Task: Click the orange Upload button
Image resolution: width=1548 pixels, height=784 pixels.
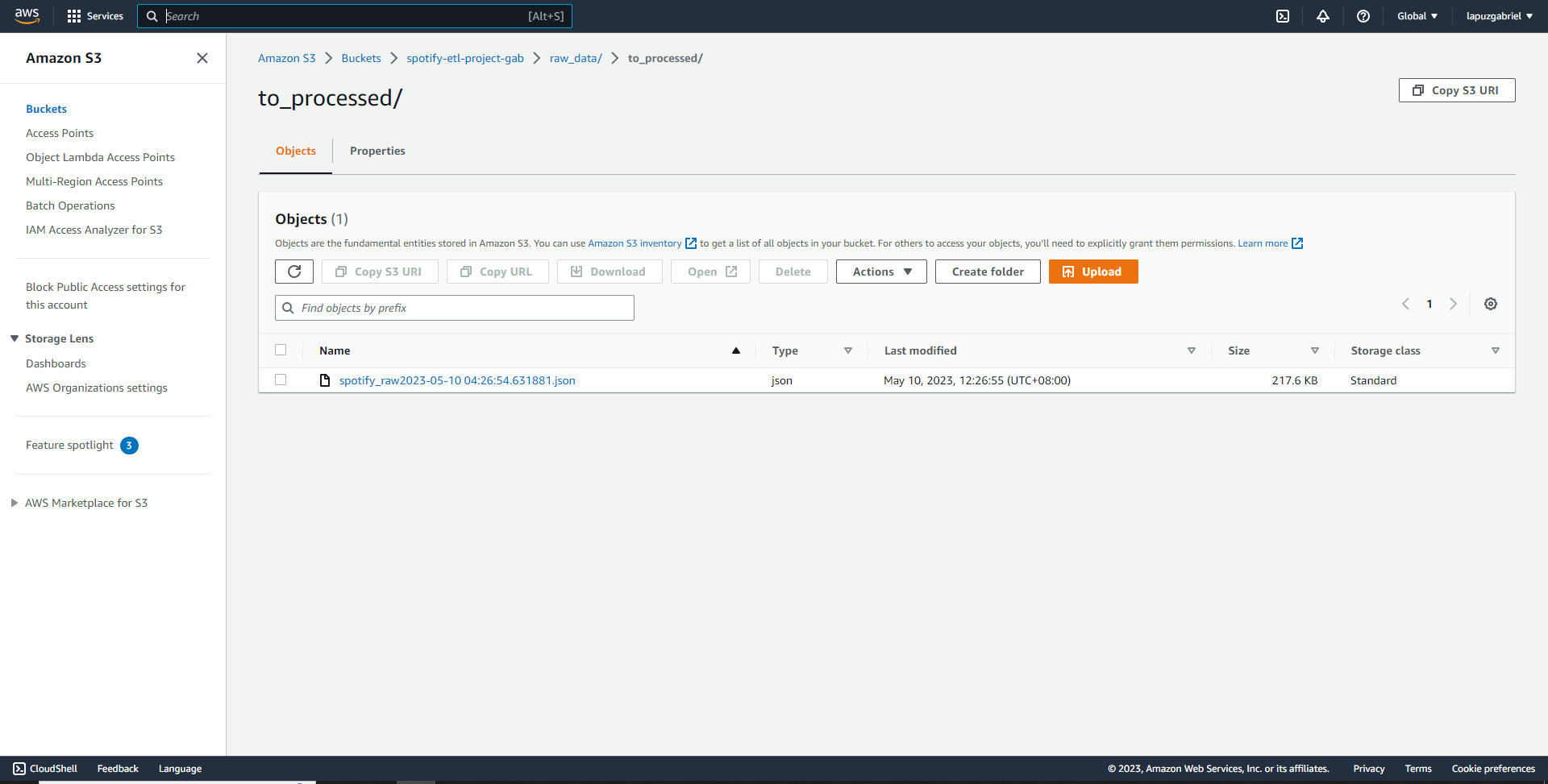Action: click(1093, 272)
